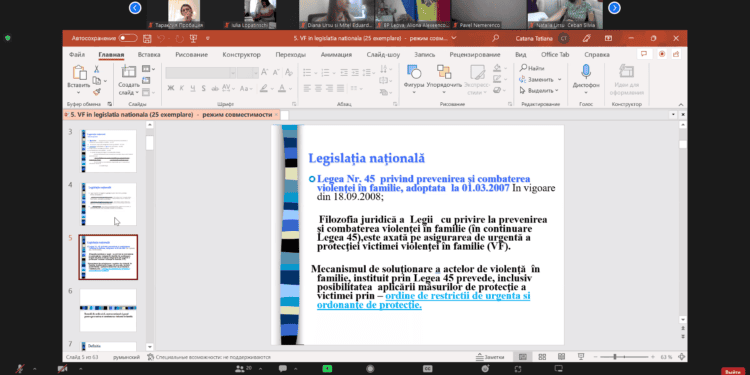
Task: Open the Заметки notes button
Action: (490, 357)
